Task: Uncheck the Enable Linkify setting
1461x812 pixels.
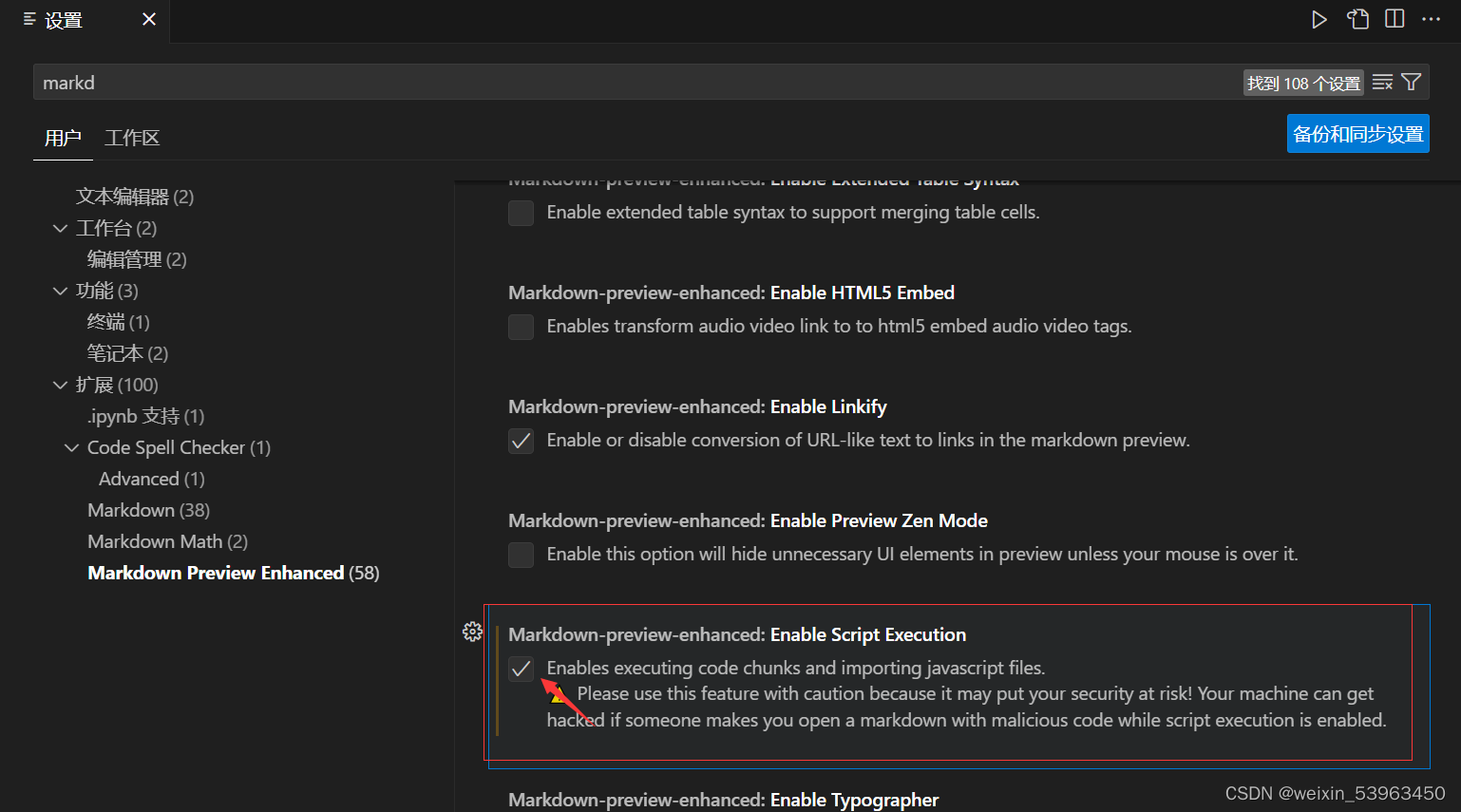Action: tap(521, 441)
